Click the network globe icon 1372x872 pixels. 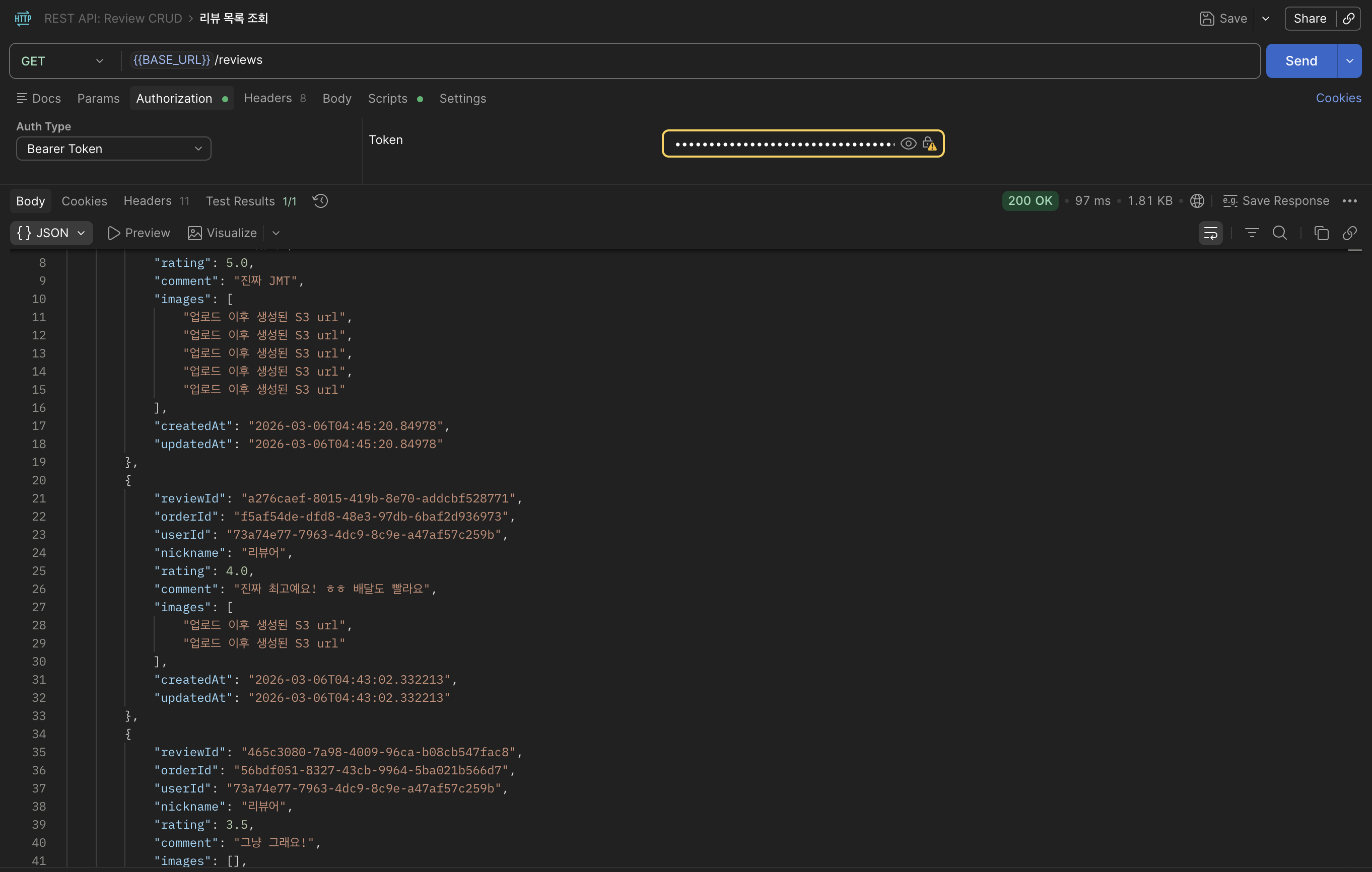click(1197, 201)
